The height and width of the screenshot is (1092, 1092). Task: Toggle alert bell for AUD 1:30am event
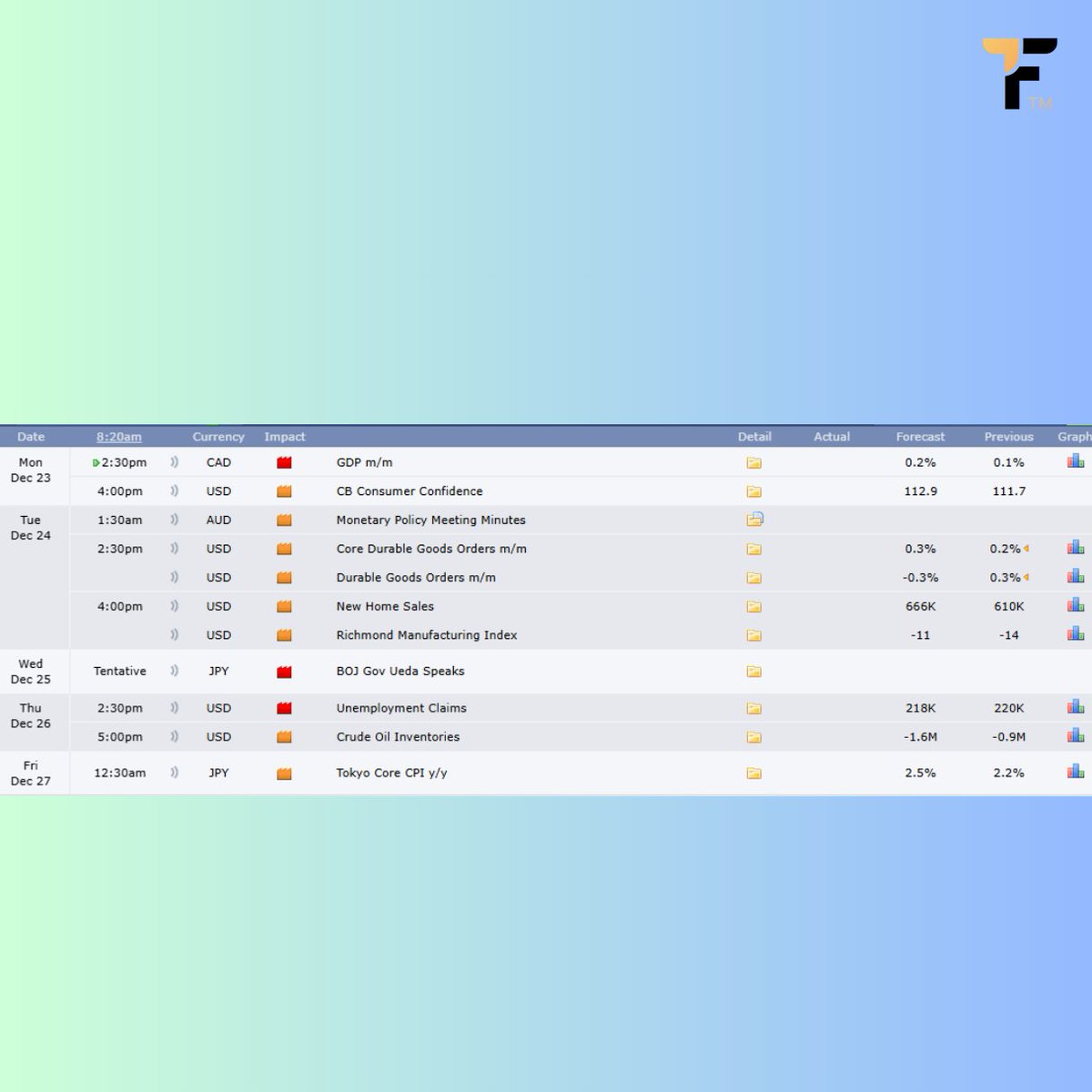point(175,520)
